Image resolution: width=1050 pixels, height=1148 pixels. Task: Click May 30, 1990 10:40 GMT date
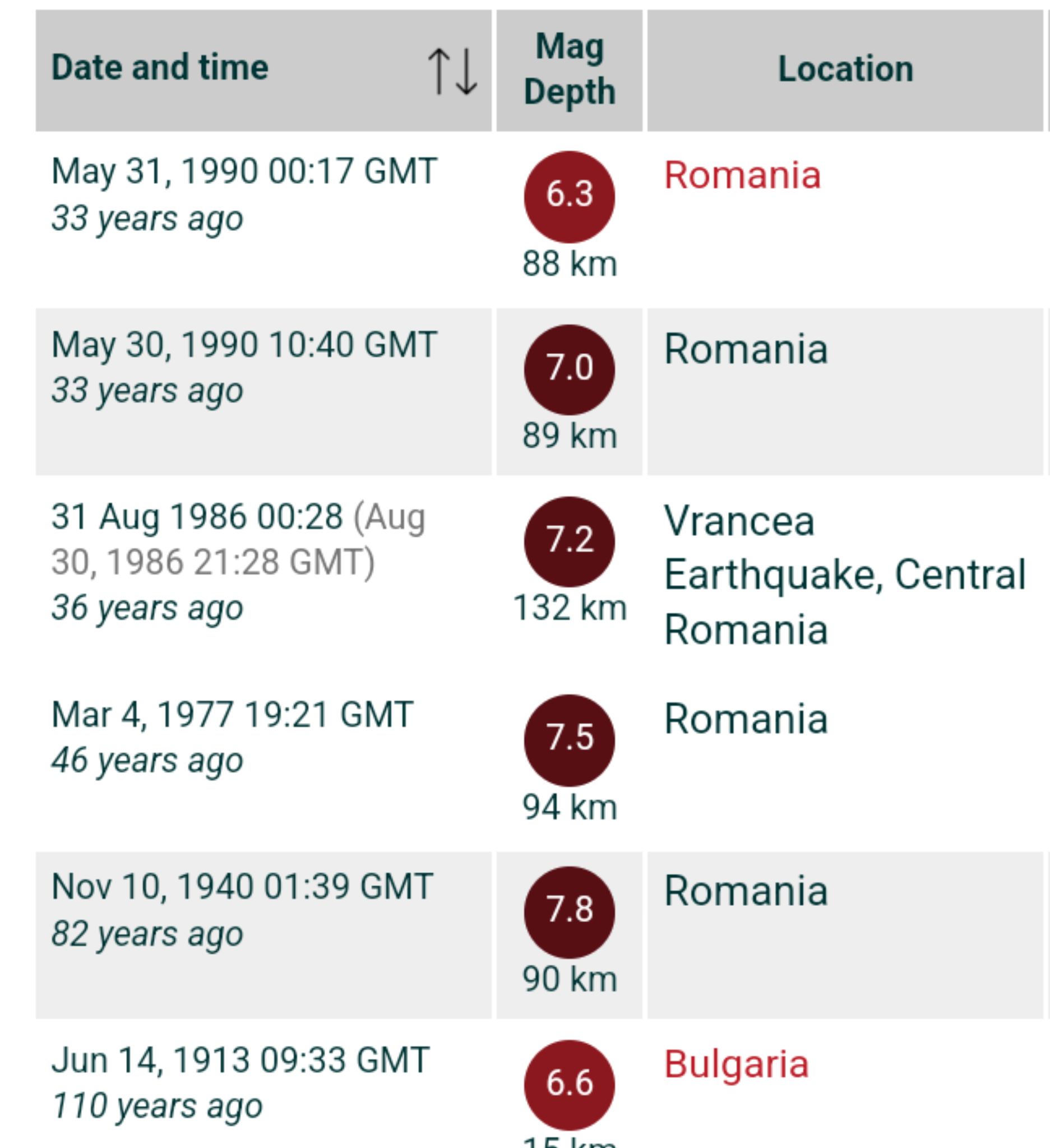coord(244,345)
